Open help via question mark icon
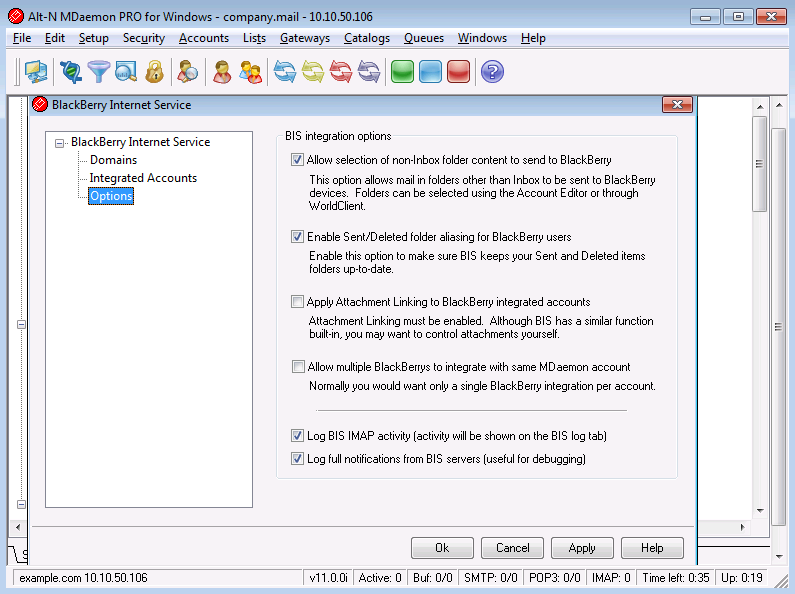 click(492, 71)
